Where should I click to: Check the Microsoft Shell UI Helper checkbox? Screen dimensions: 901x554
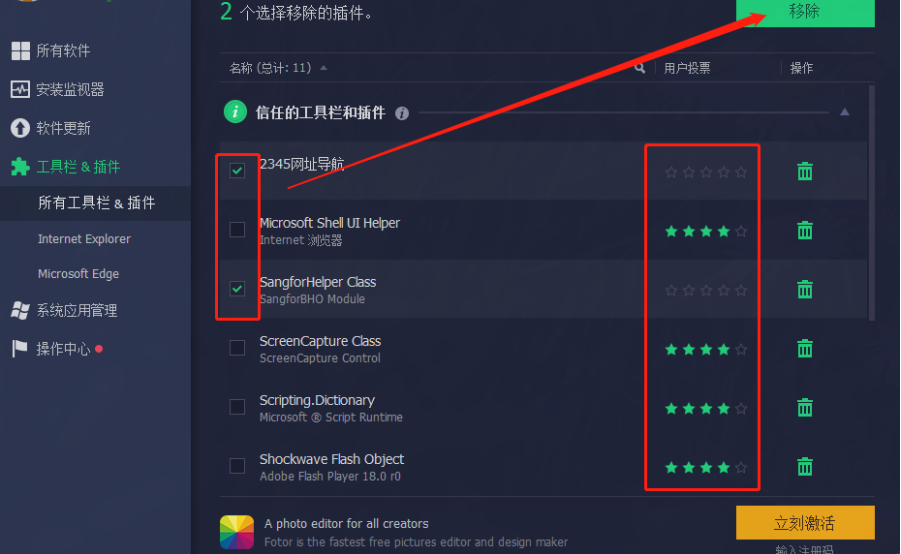coord(237,230)
